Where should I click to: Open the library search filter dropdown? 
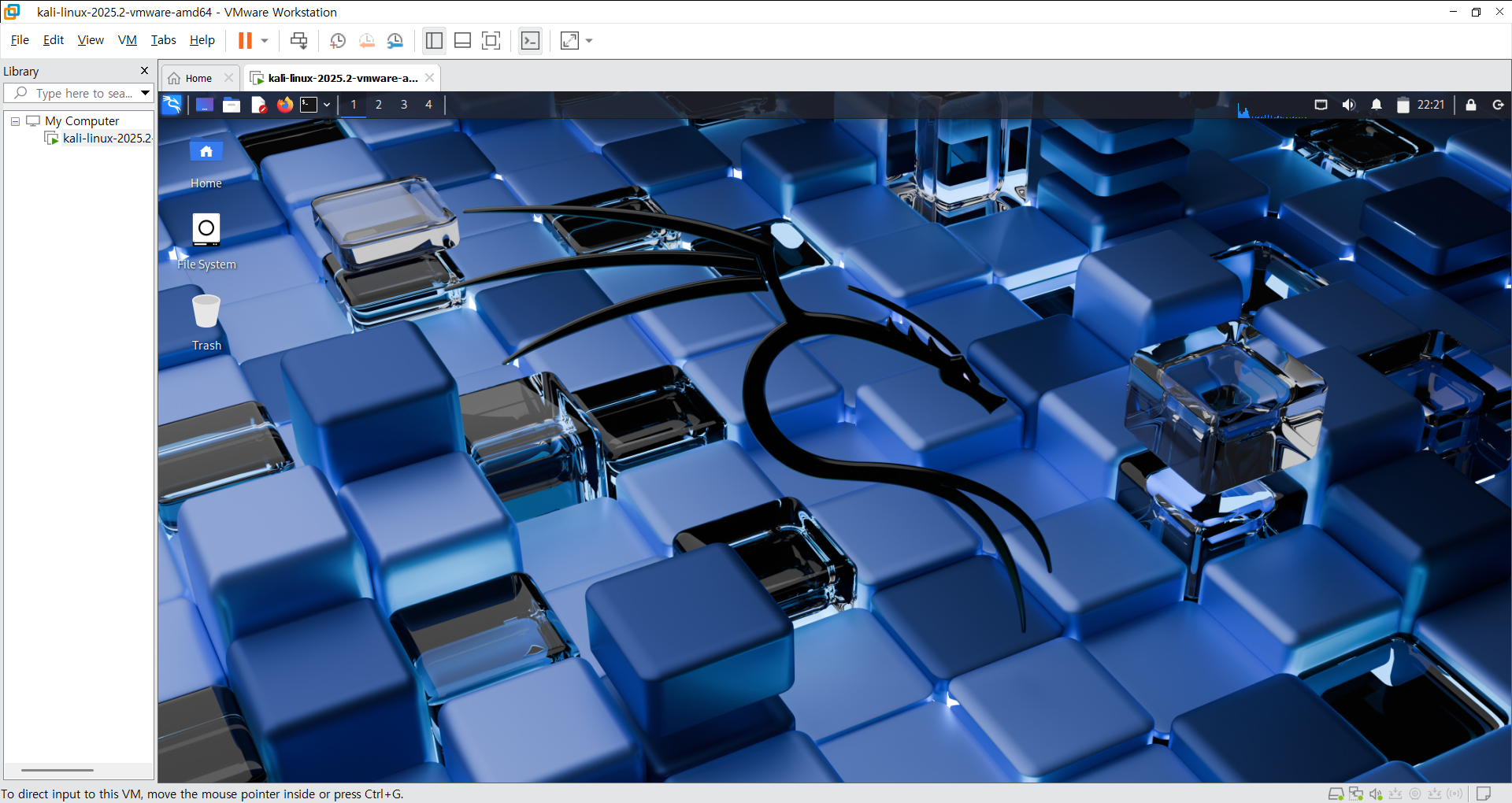(x=146, y=93)
